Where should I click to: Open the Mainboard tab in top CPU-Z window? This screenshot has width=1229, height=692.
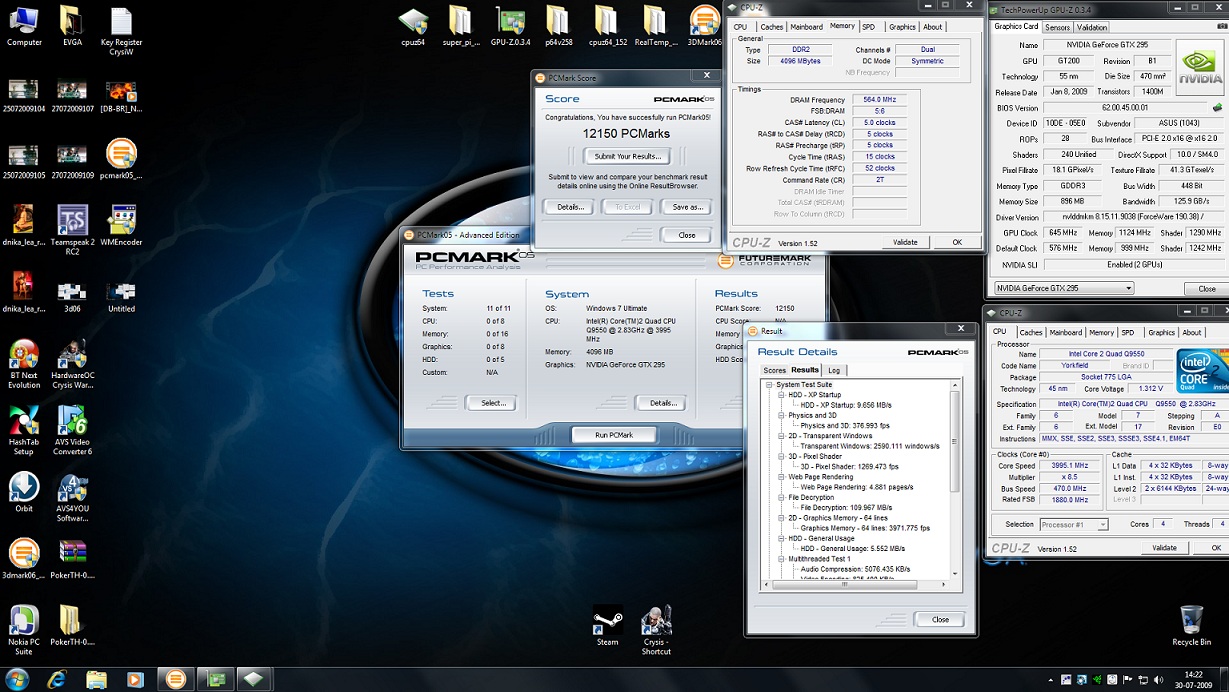click(807, 27)
